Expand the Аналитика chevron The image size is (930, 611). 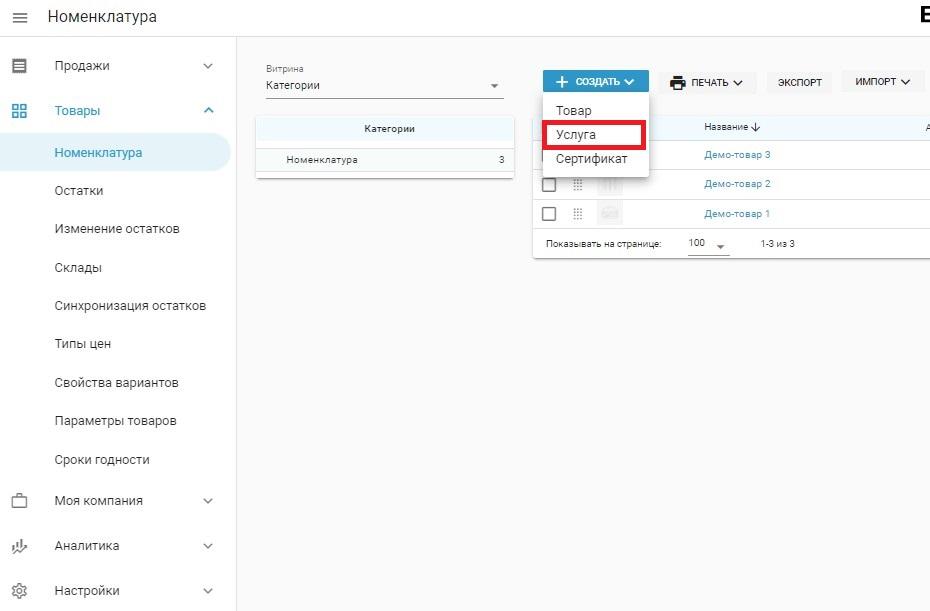208,546
